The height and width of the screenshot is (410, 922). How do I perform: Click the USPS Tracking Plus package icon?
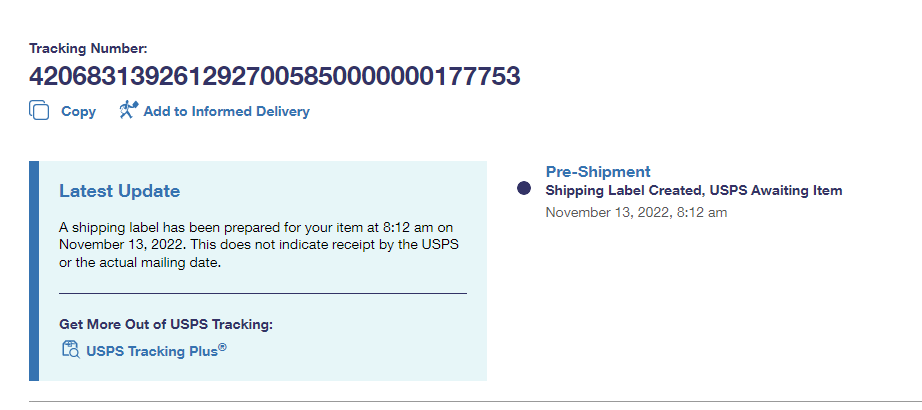[70, 350]
